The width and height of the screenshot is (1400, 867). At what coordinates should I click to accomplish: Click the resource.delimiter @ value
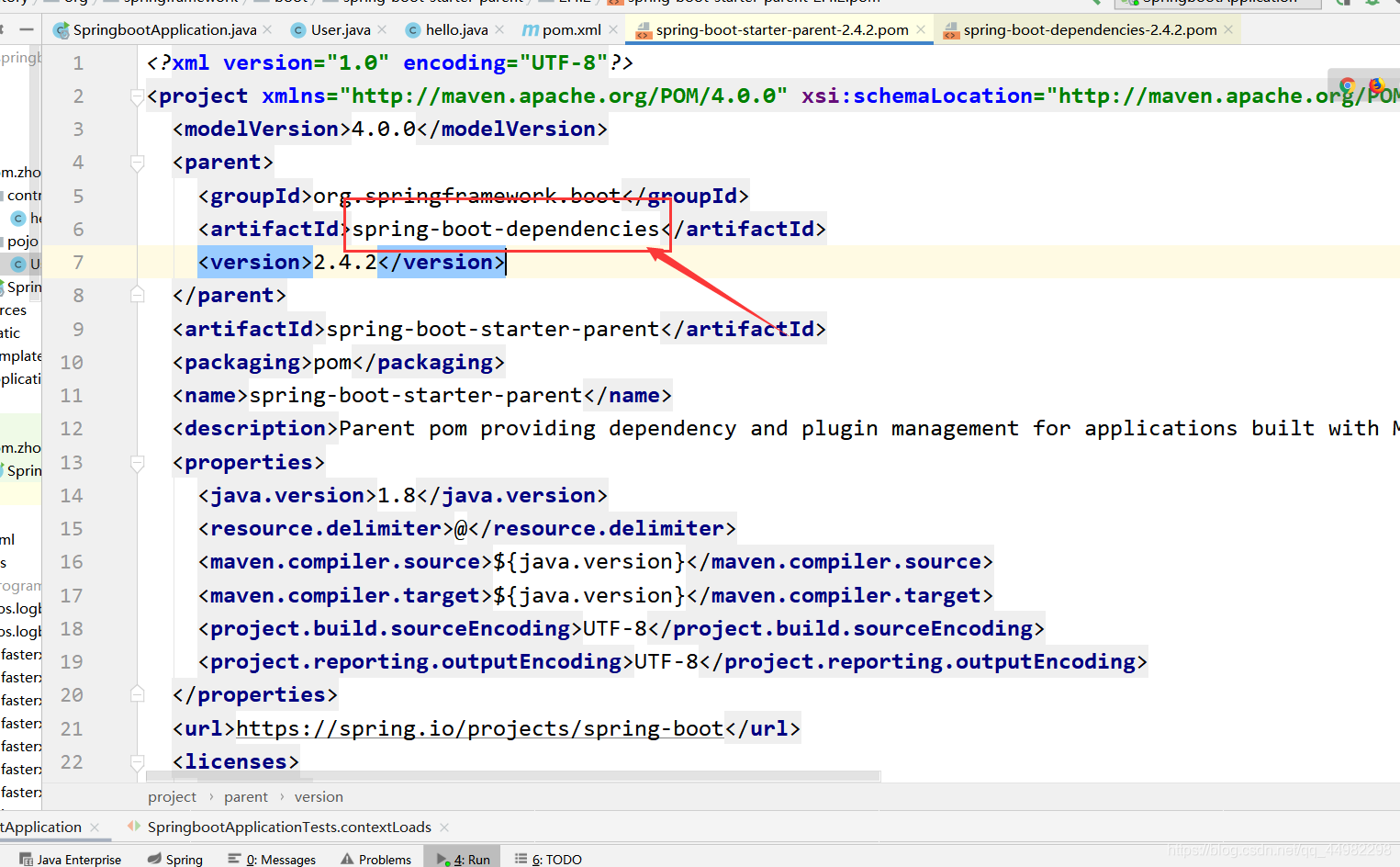click(461, 528)
